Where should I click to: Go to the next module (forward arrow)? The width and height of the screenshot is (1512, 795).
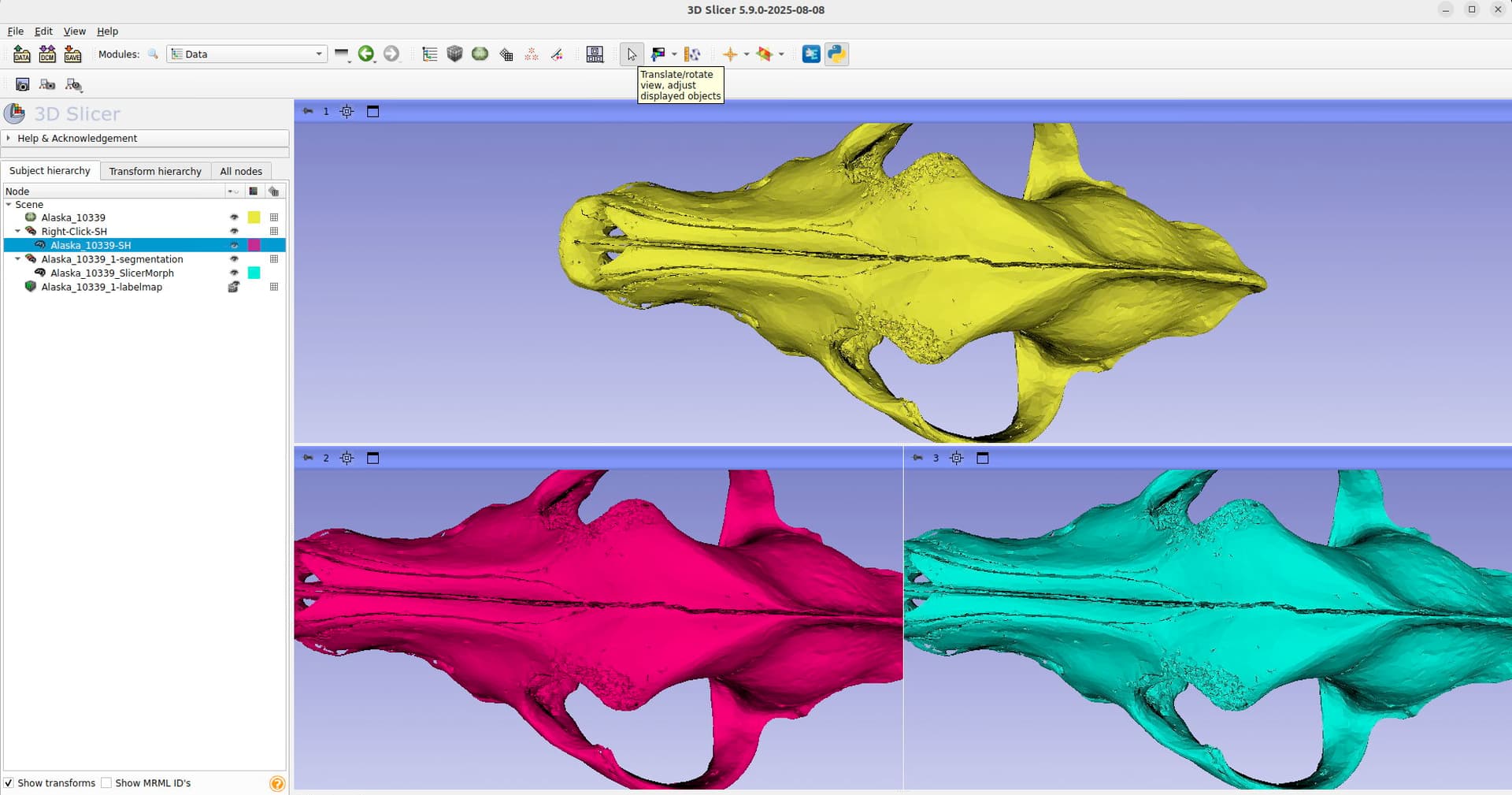[391, 54]
